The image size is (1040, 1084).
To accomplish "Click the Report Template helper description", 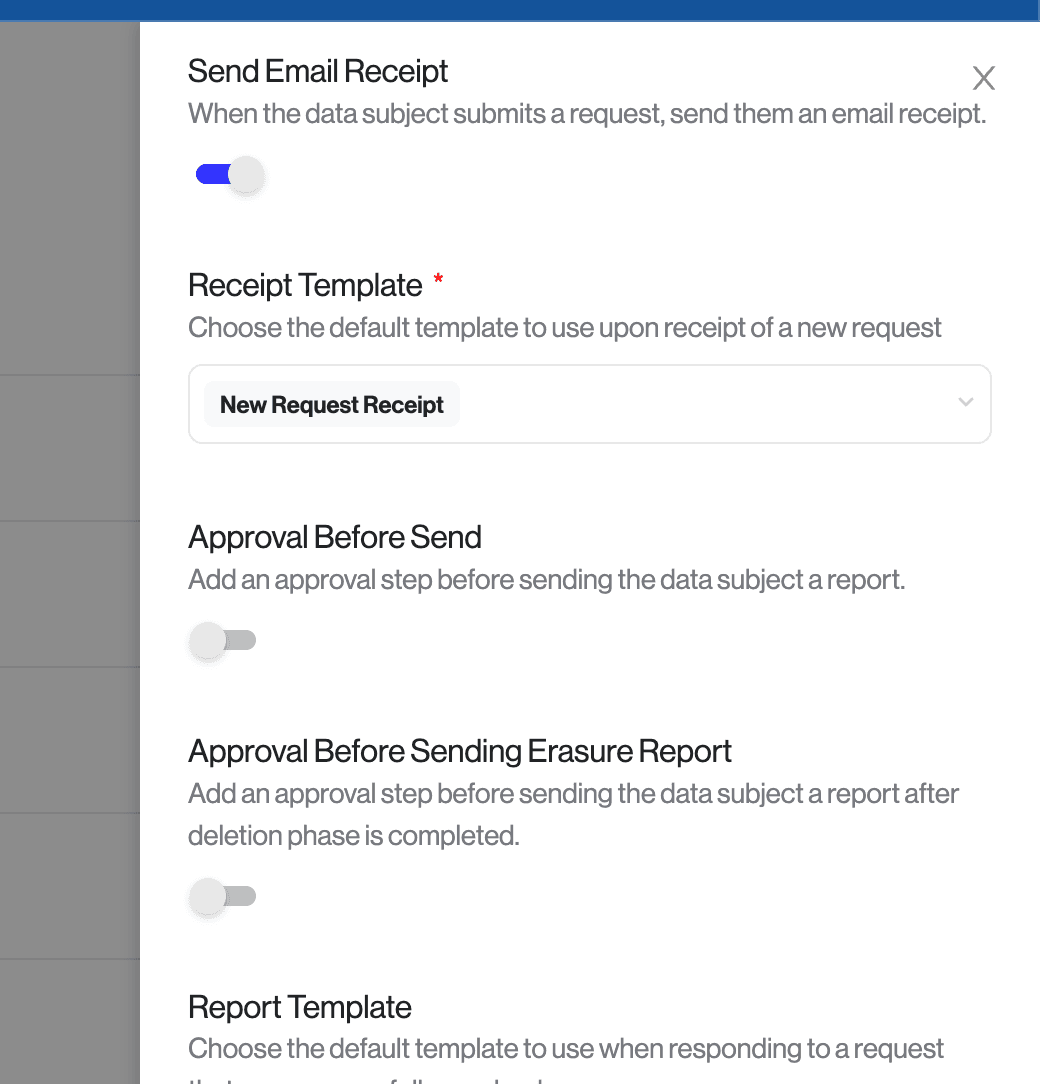I will pyautogui.click(x=566, y=1049).
